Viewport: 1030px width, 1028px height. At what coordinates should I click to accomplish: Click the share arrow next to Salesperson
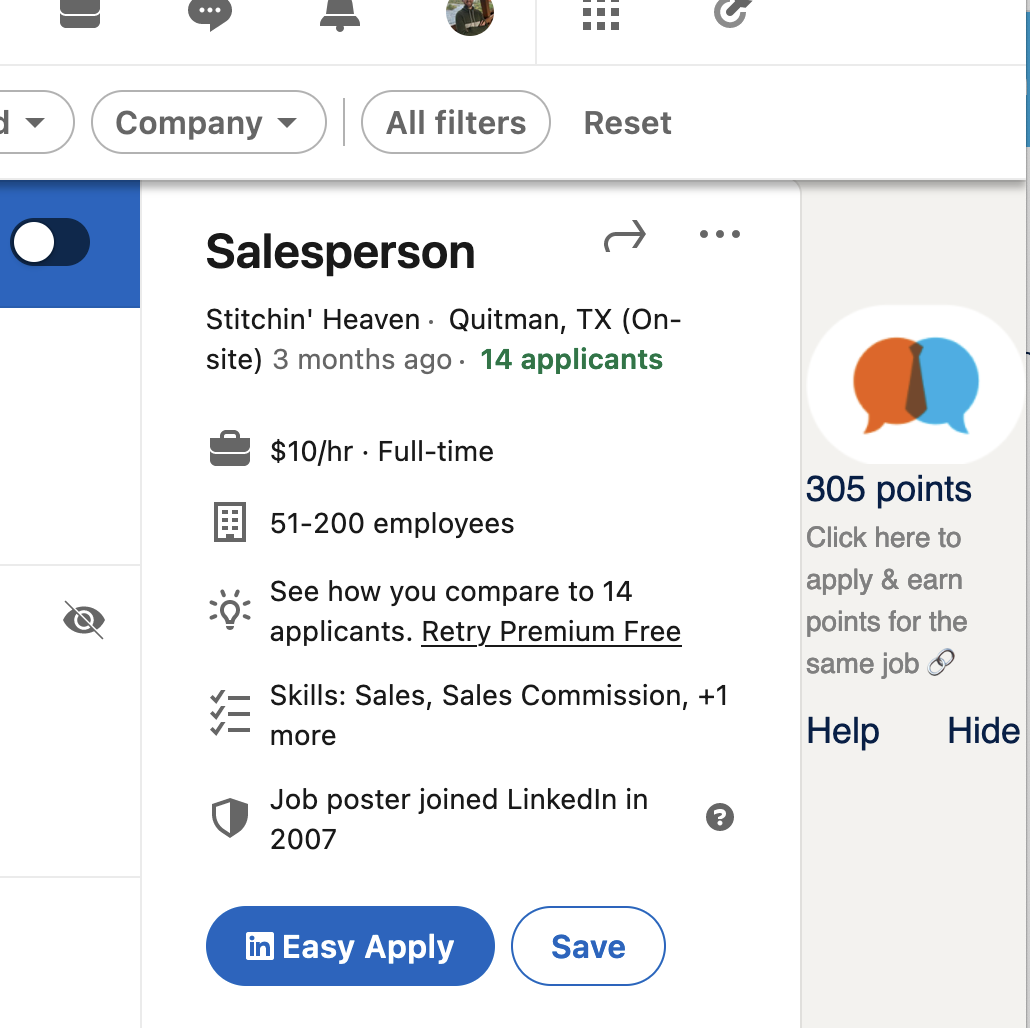point(625,236)
